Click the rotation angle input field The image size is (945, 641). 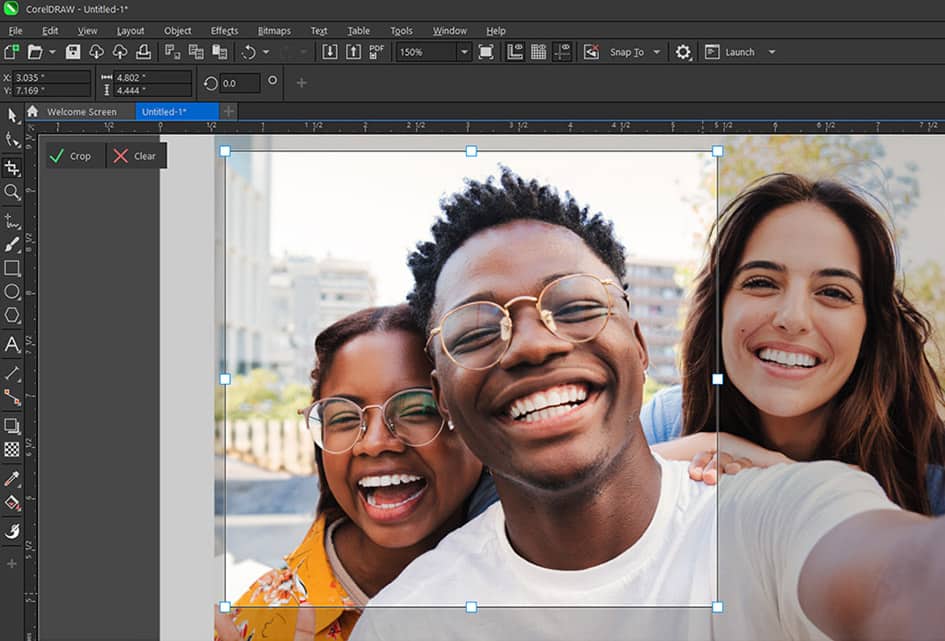click(x=240, y=84)
